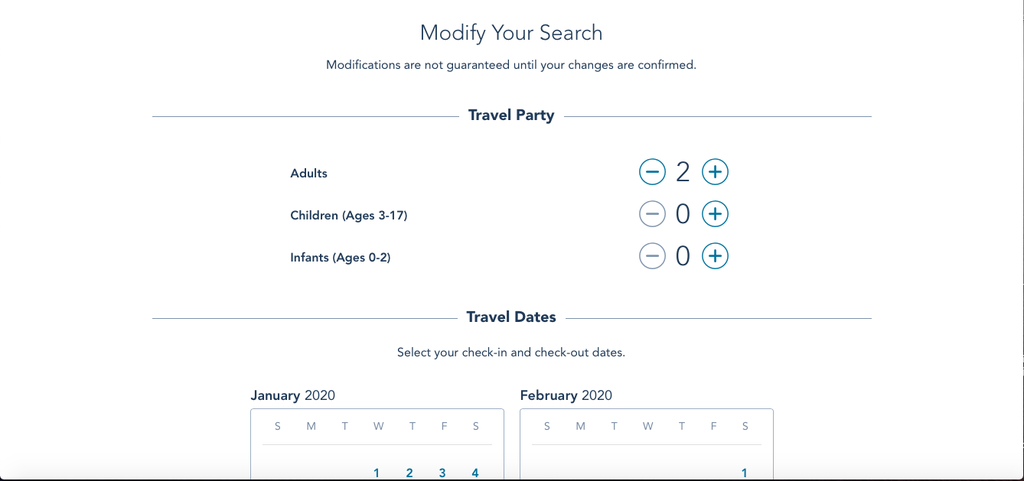Screen dimensions: 1024x481
Task: Pick February 1, 2020 on calendar
Action: click(745, 473)
